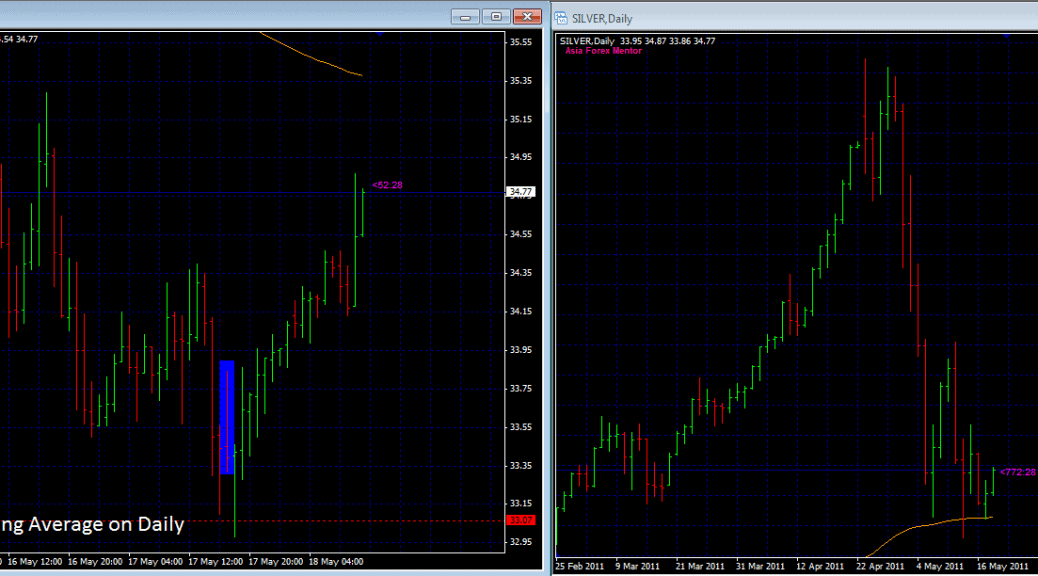Click the 33.75 price axis label
The width and height of the screenshot is (1038, 576).
click(520, 389)
